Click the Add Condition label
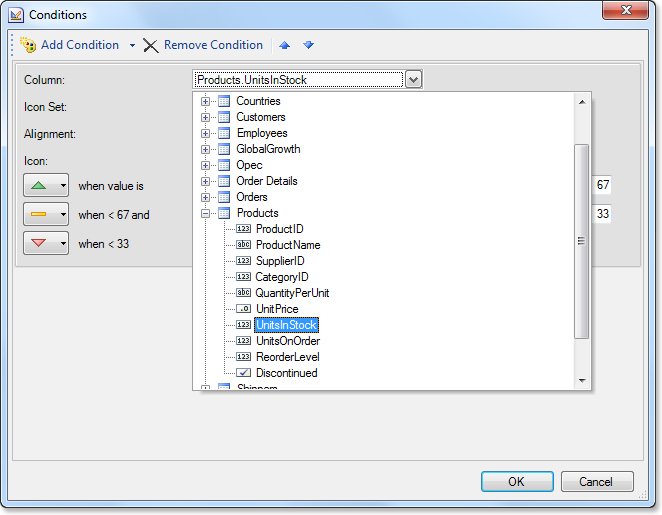The height and width of the screenshot is (515, 662). pos(80,45)
